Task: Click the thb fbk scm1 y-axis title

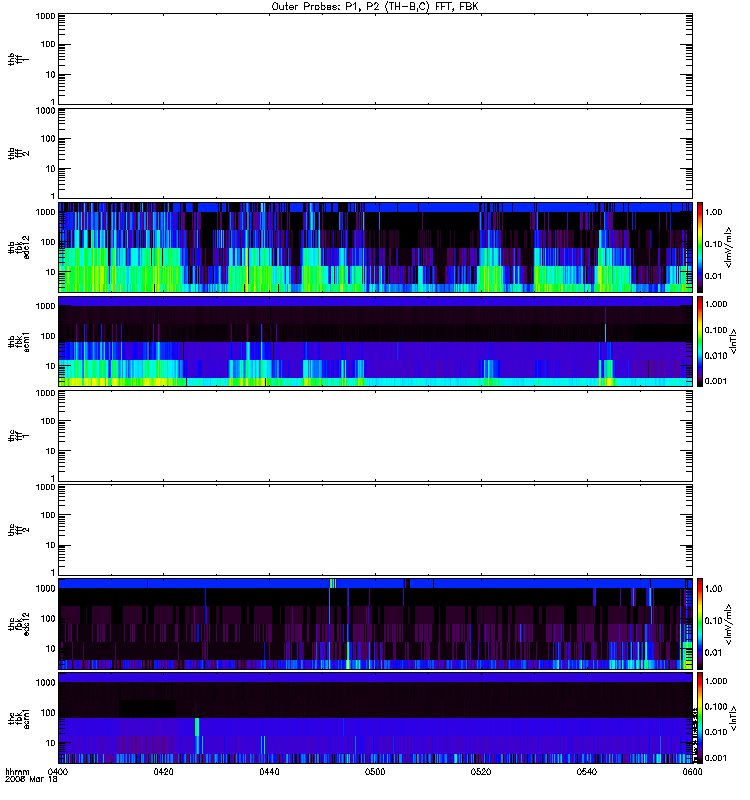Action: point(18,341)
